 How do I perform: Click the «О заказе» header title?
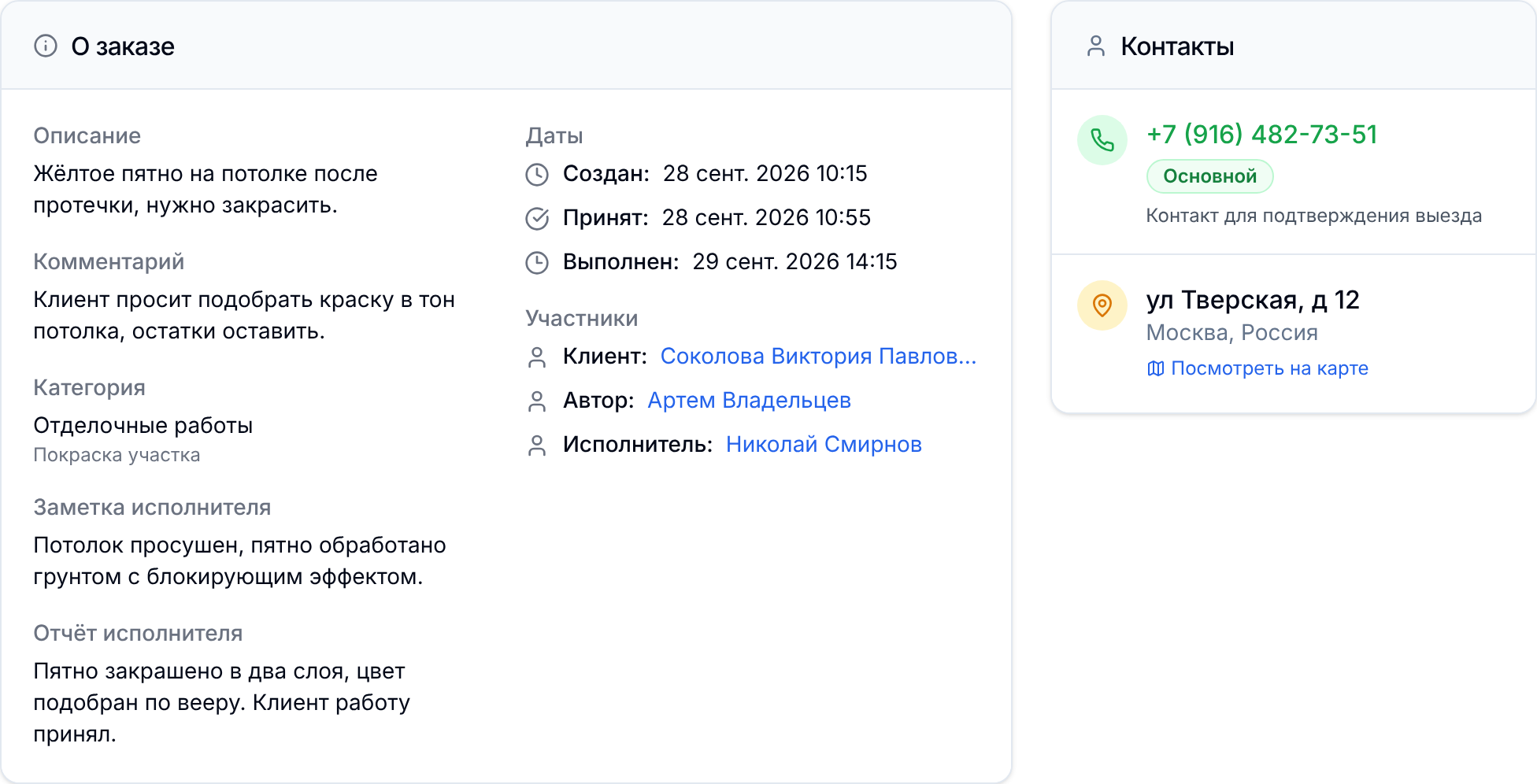click(x=123, y=46)
